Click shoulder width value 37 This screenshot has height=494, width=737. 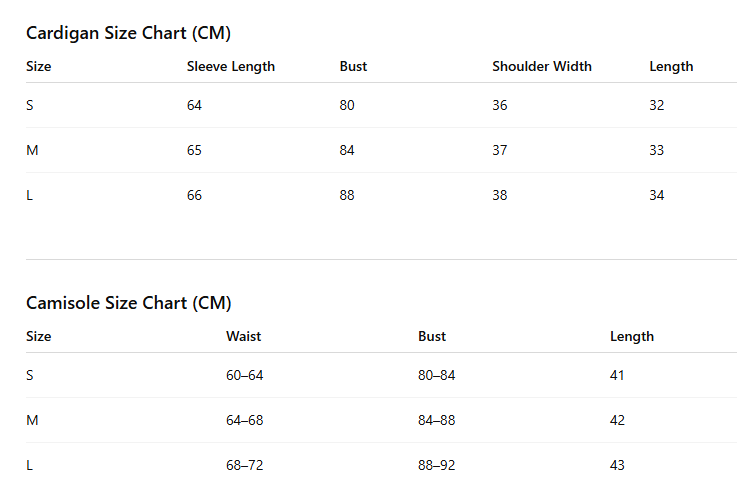coord(500,150)
